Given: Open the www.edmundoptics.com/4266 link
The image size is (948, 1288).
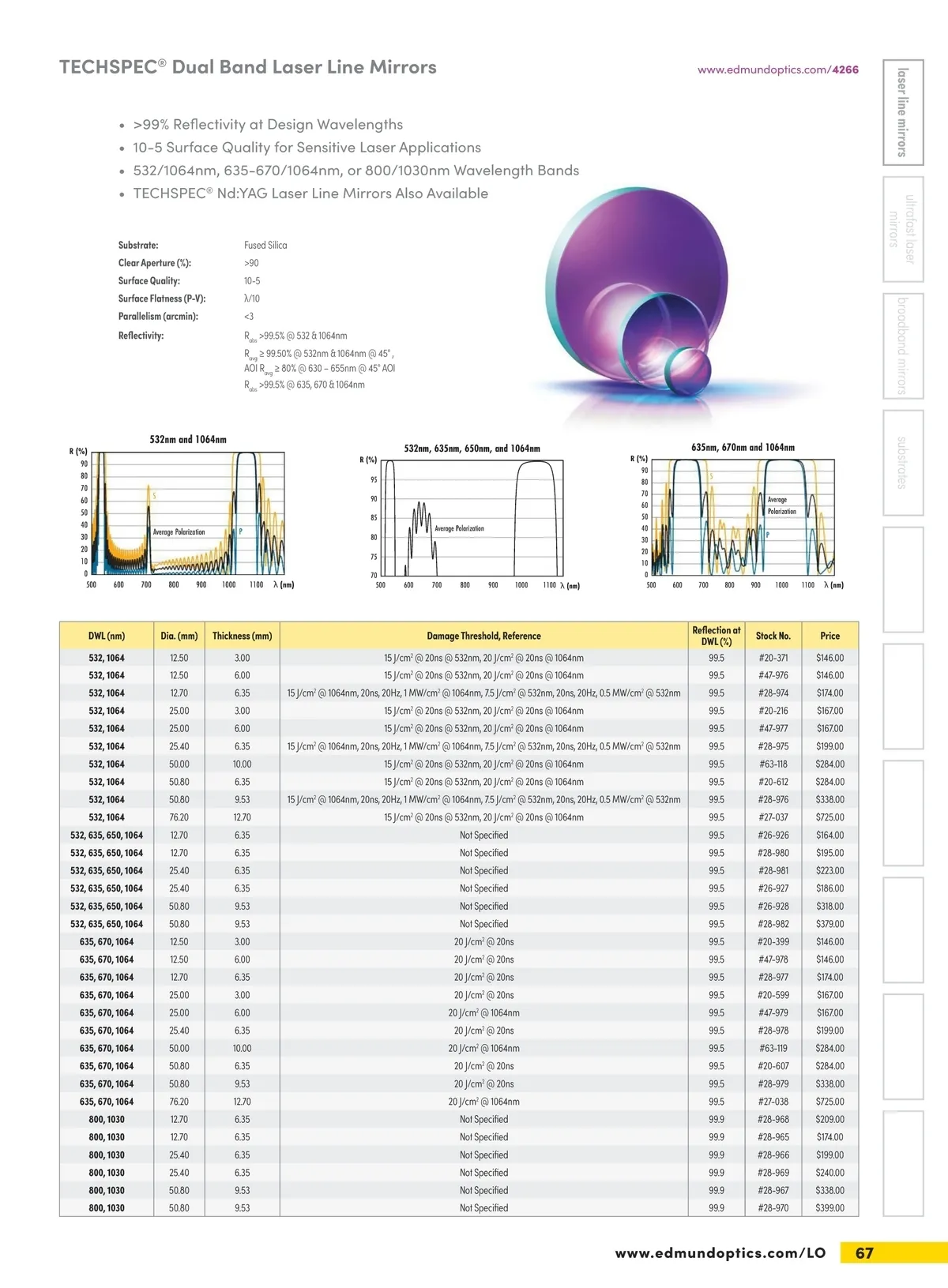Looking at the screenshot, I should coord(777,69).
